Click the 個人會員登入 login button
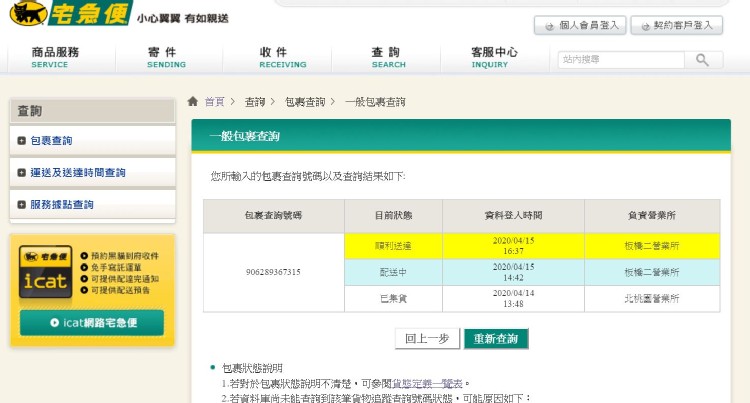Image resolution: width=750 pixels, height=403 pixels. [581, 25]
